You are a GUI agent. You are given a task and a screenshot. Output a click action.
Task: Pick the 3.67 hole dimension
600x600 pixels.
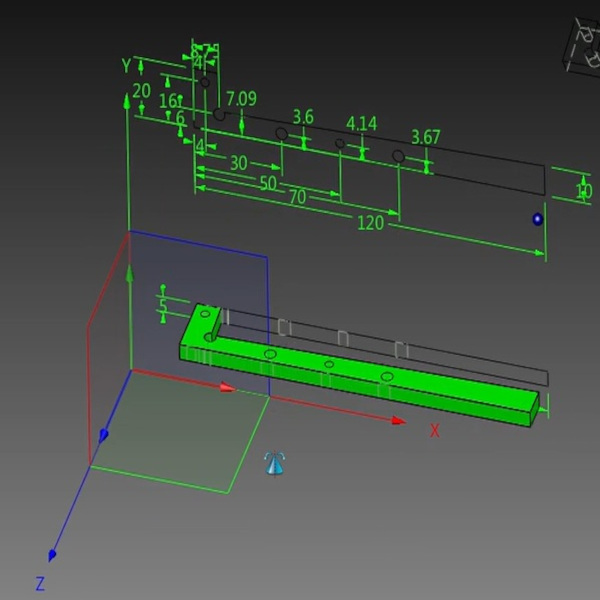coord(426,137)
